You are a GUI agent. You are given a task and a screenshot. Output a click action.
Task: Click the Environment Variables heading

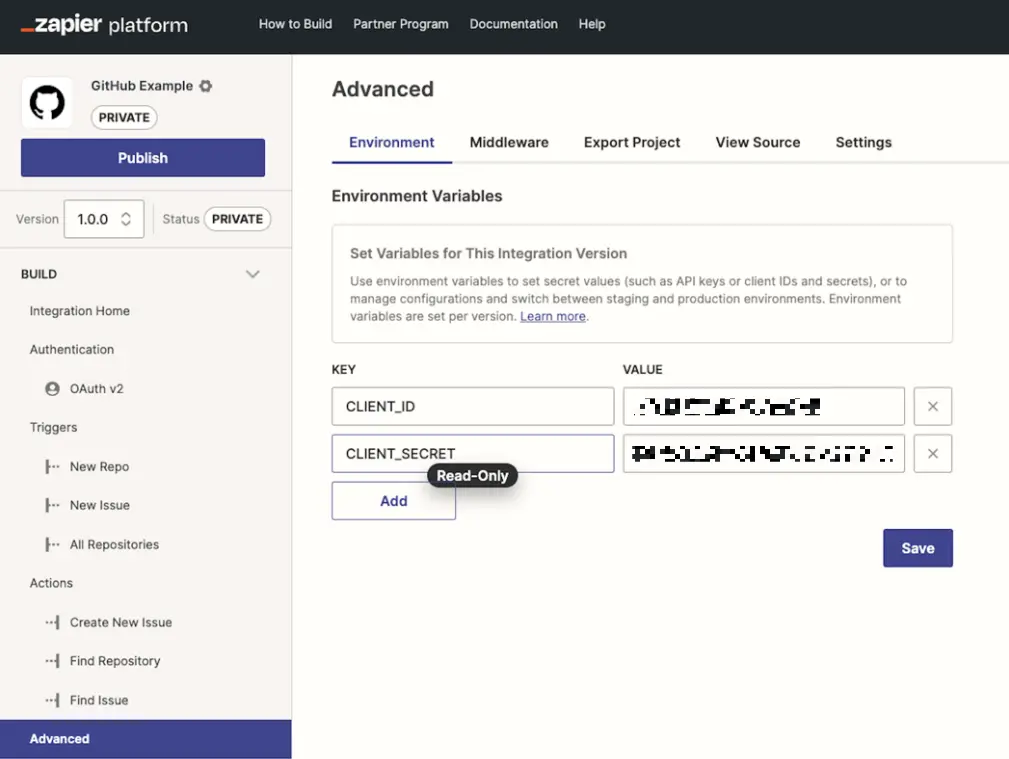pyautogui.click(x=417, y=196)
